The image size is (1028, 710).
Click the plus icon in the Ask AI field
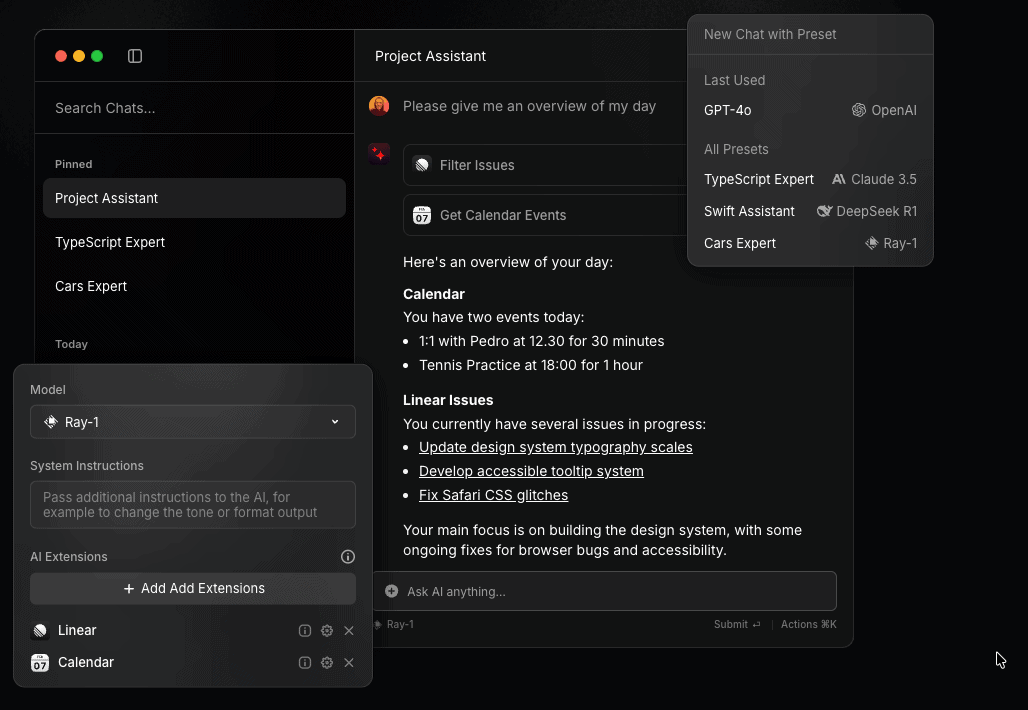click(x=391, y=590)
